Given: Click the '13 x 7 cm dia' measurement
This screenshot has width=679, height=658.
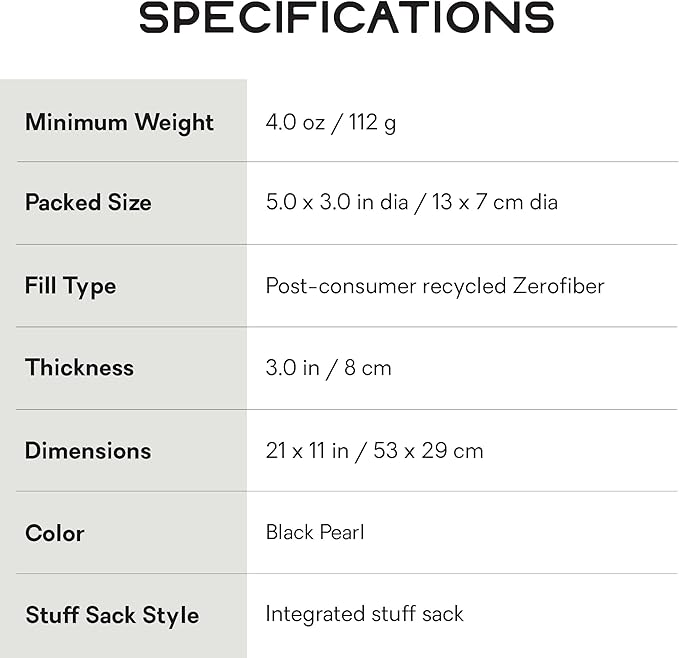Looking at the screenshot, I should pos(495,202).
